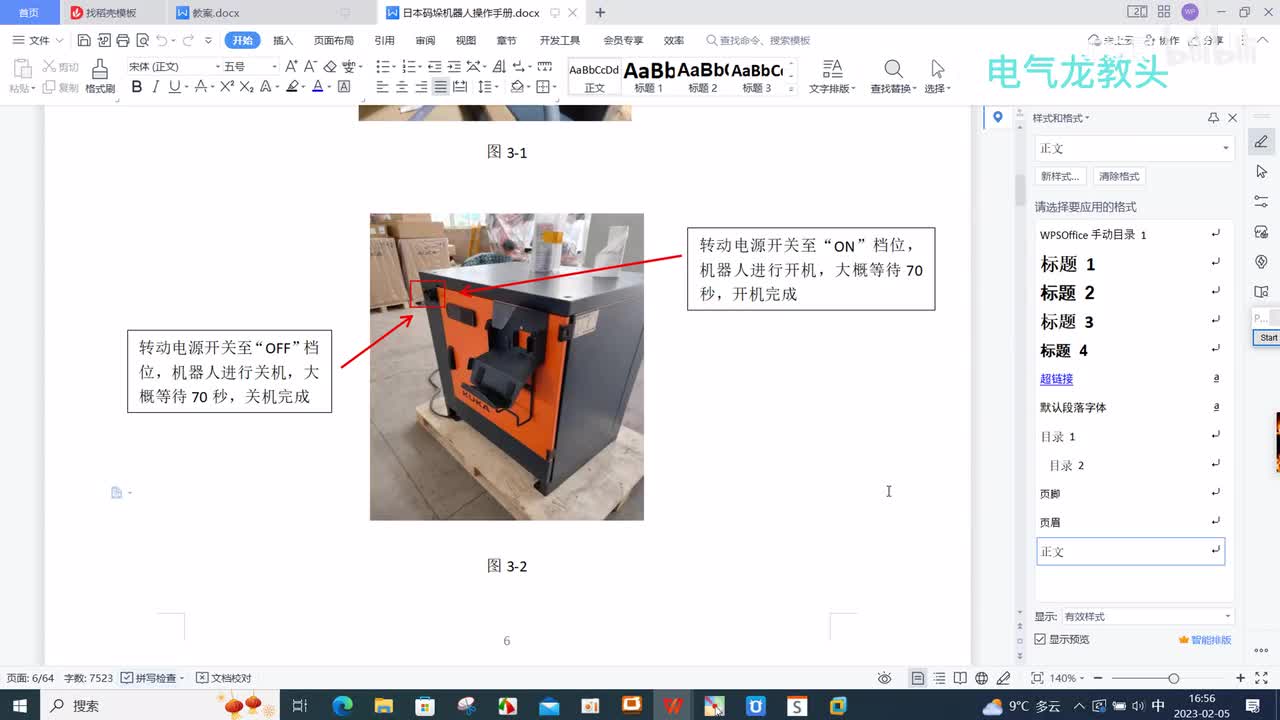
Task: Switch to the 开发工具 ribbon tab
Action: [560, 40]
